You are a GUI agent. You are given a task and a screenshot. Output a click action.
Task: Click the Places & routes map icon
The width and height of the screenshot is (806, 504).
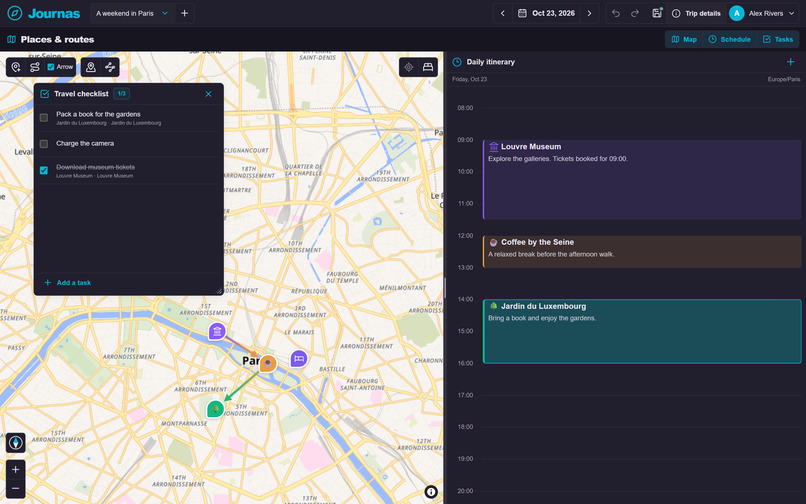pos(11,39)
